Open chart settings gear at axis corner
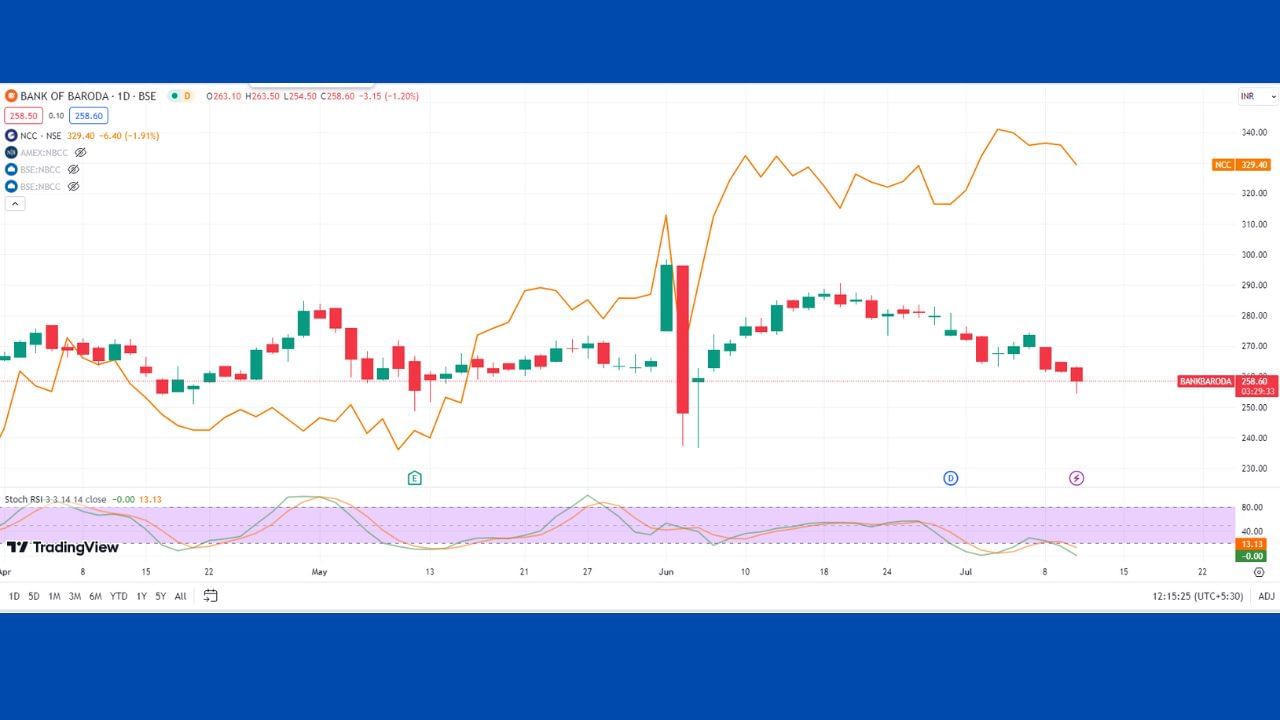Viewport: 1280px width, 720px height. (x=1259, y=573)
